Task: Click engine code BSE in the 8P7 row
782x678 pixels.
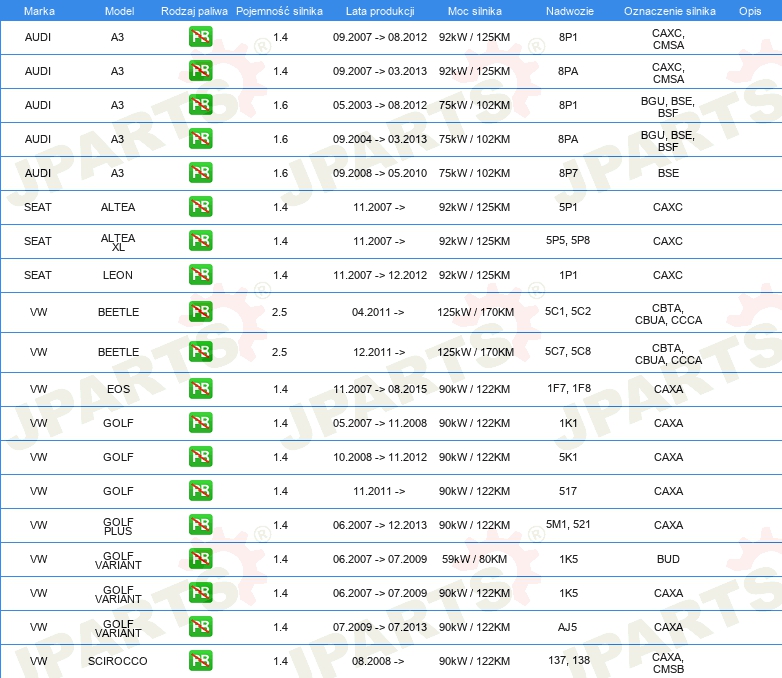Action: 668,173
